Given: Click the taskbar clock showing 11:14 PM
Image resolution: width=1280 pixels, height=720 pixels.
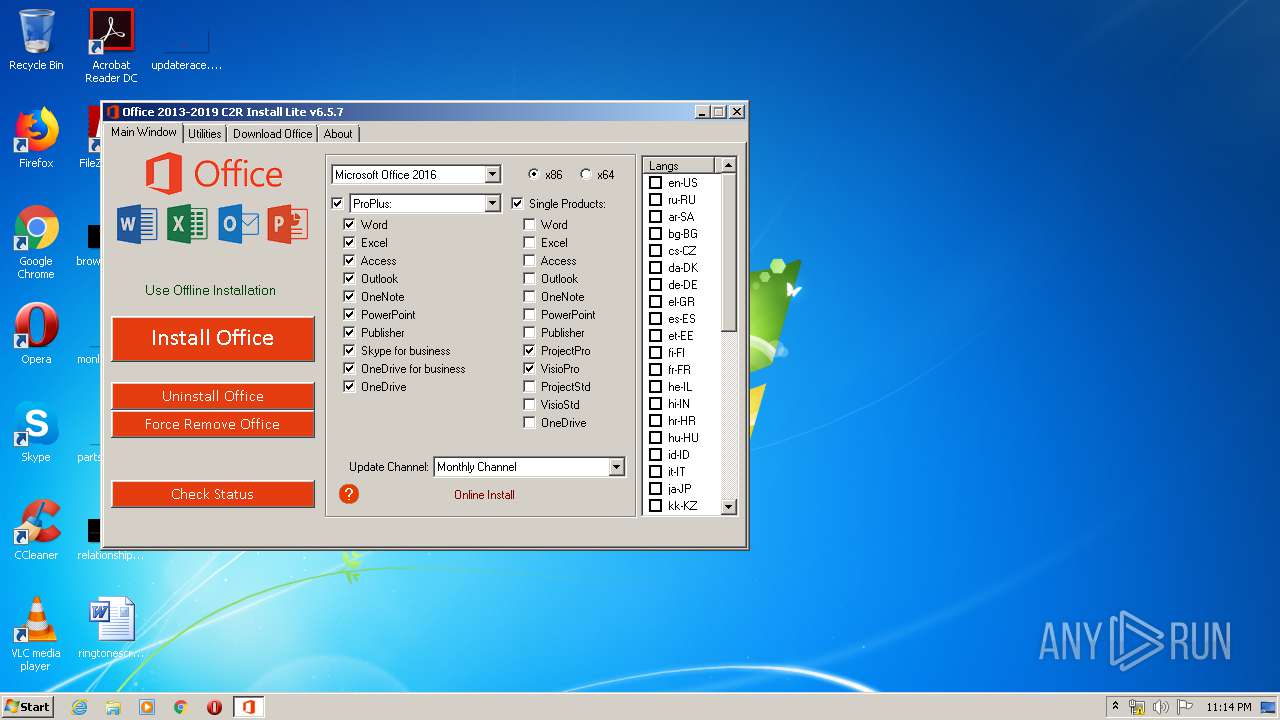Looking at the screenshot, I should [1228, 707].
